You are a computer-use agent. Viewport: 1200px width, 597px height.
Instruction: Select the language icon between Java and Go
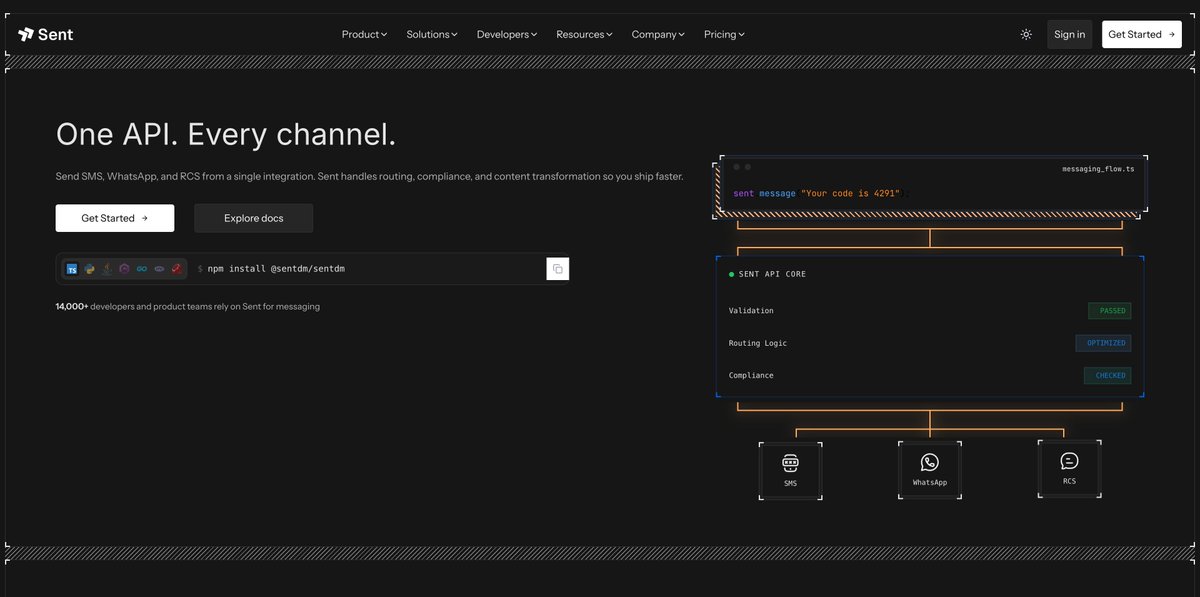(124, 269)
